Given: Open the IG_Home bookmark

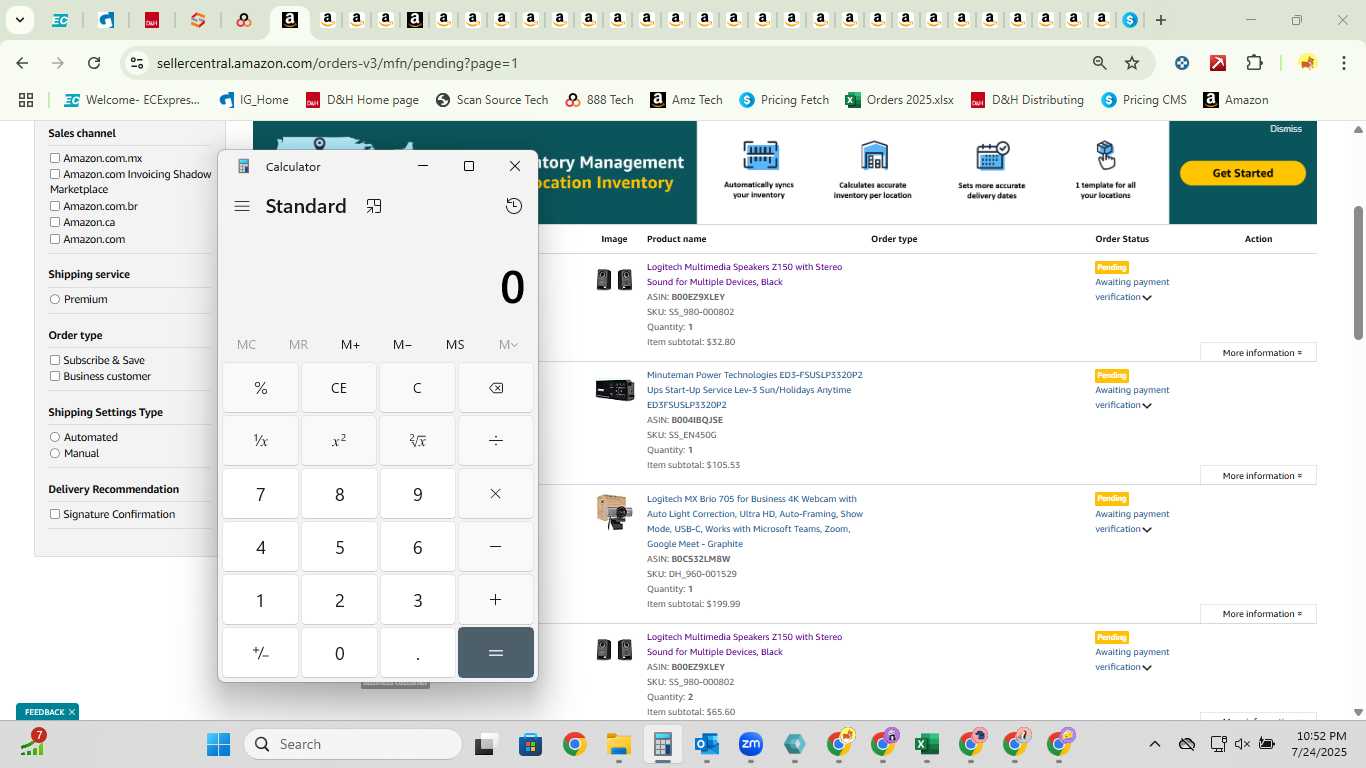Looking at the screenshot, I should coord(254,100).
